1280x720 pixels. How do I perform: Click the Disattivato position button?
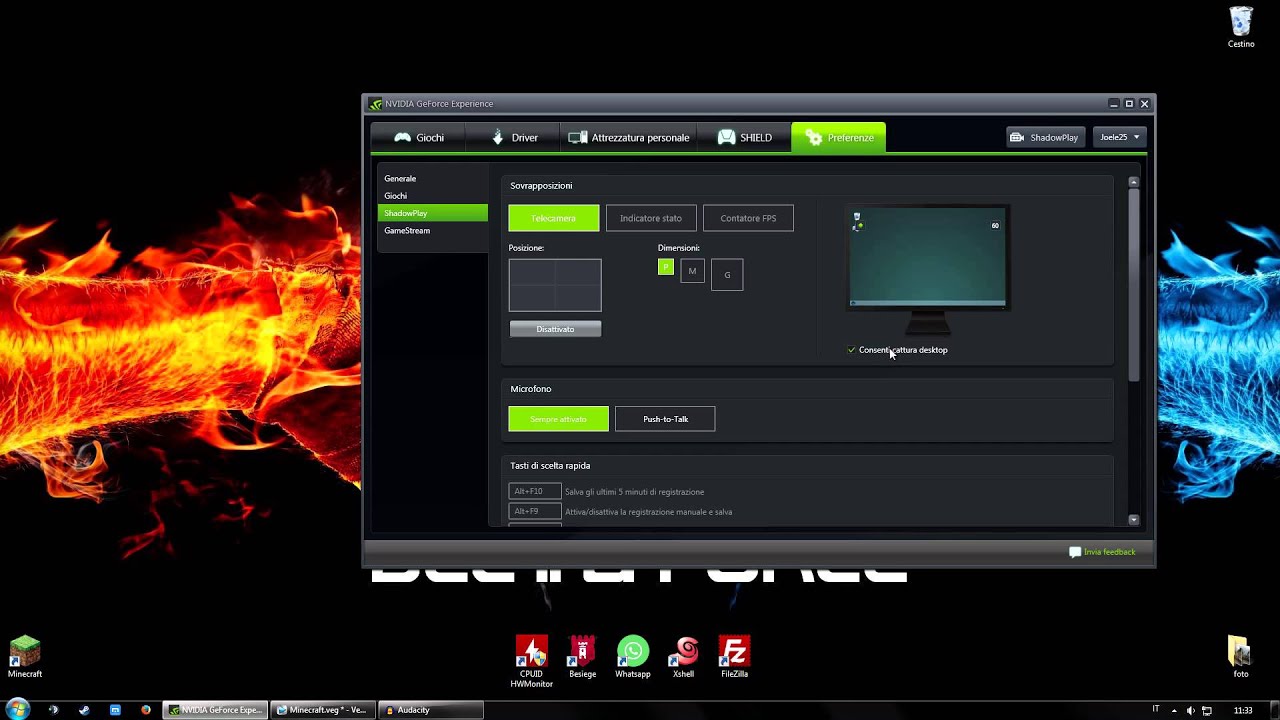(555, 329)
